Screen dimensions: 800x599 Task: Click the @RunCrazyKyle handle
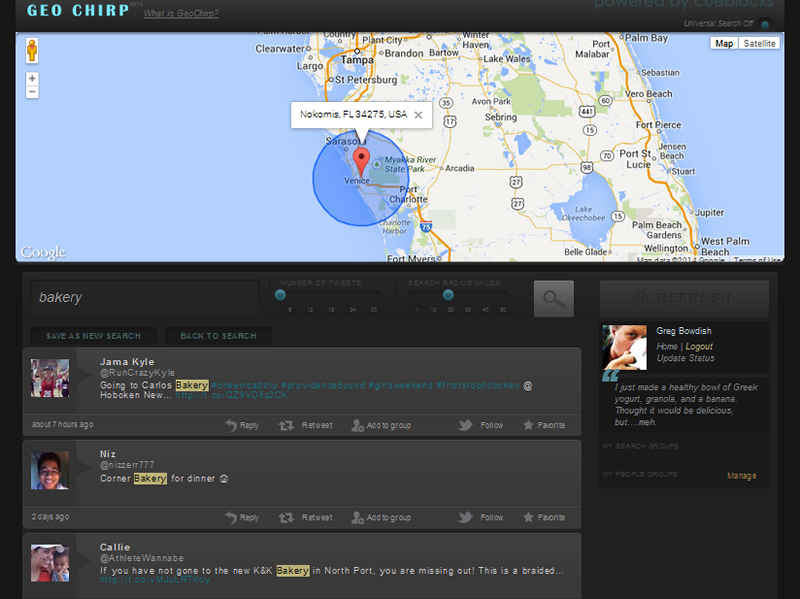[138, 373]
